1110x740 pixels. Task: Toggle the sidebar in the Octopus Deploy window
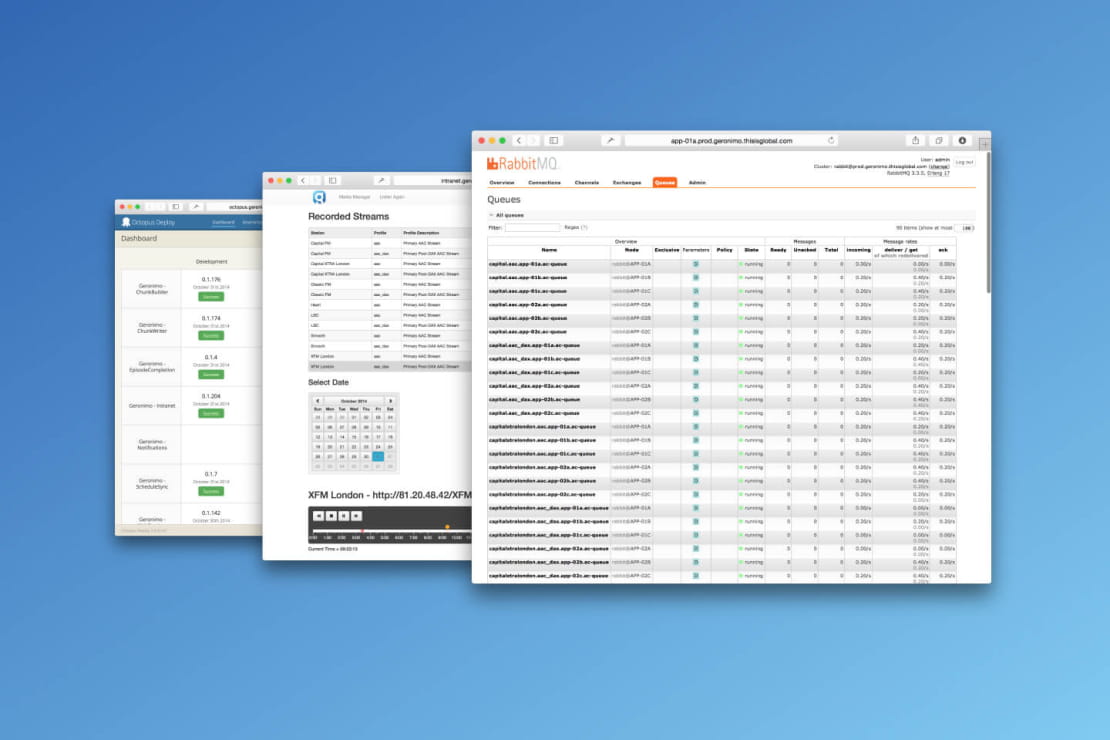[176, 207]
